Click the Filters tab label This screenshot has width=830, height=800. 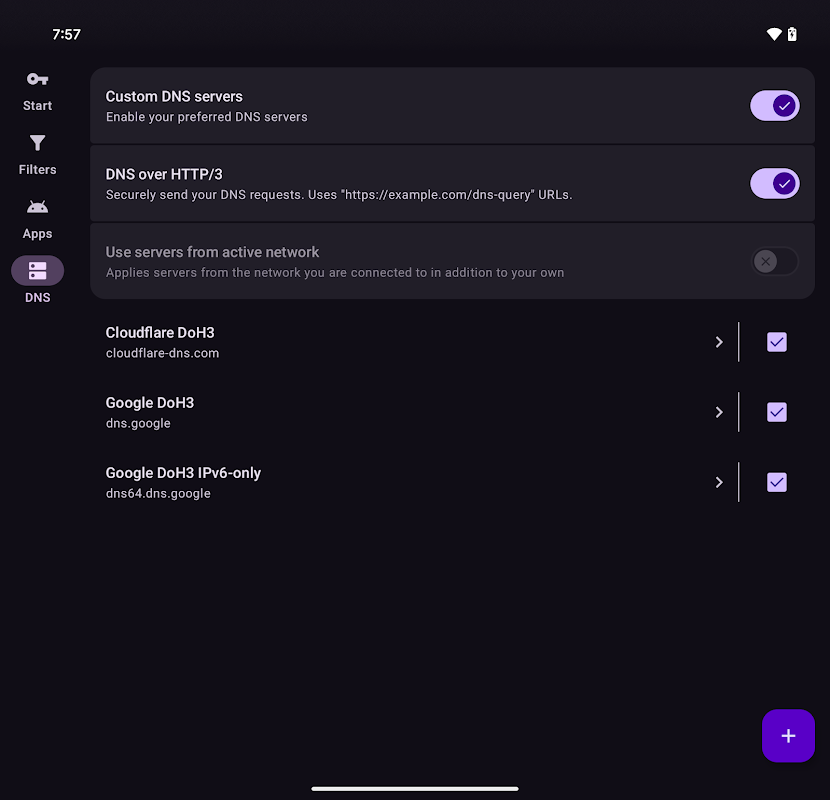coord(37,170)
